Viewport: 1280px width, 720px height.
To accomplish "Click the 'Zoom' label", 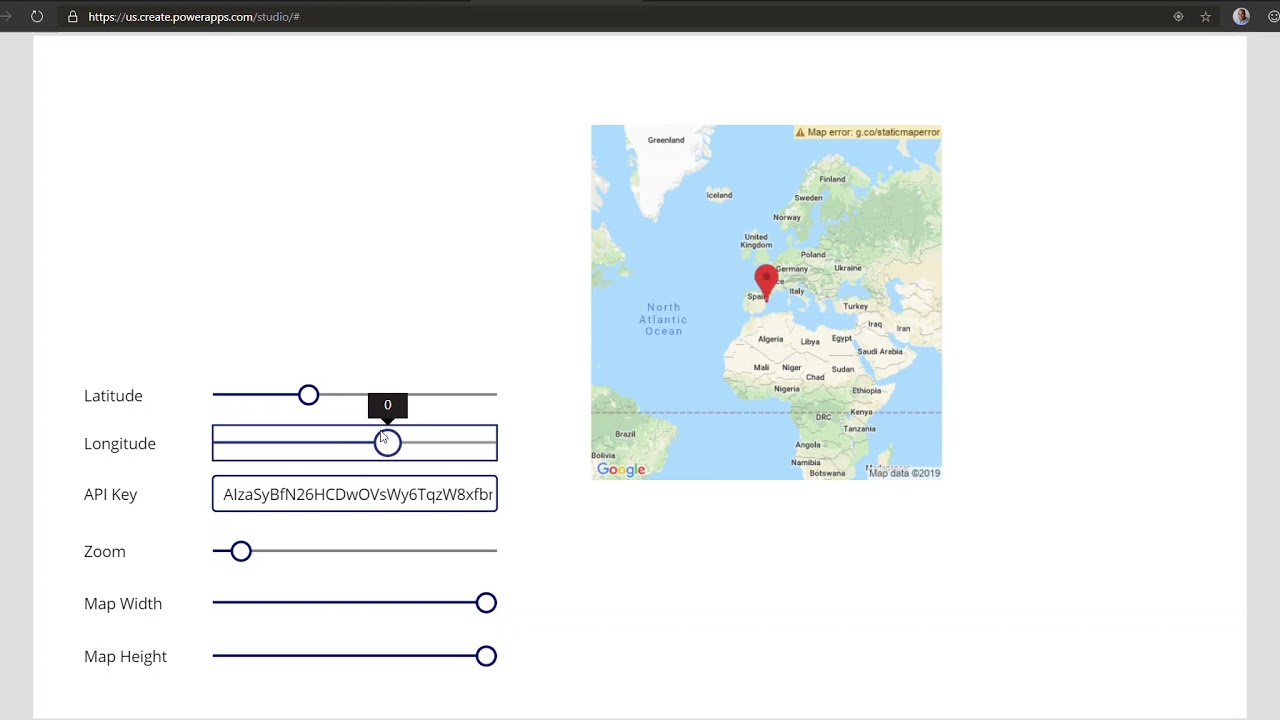I will (105, 552).
